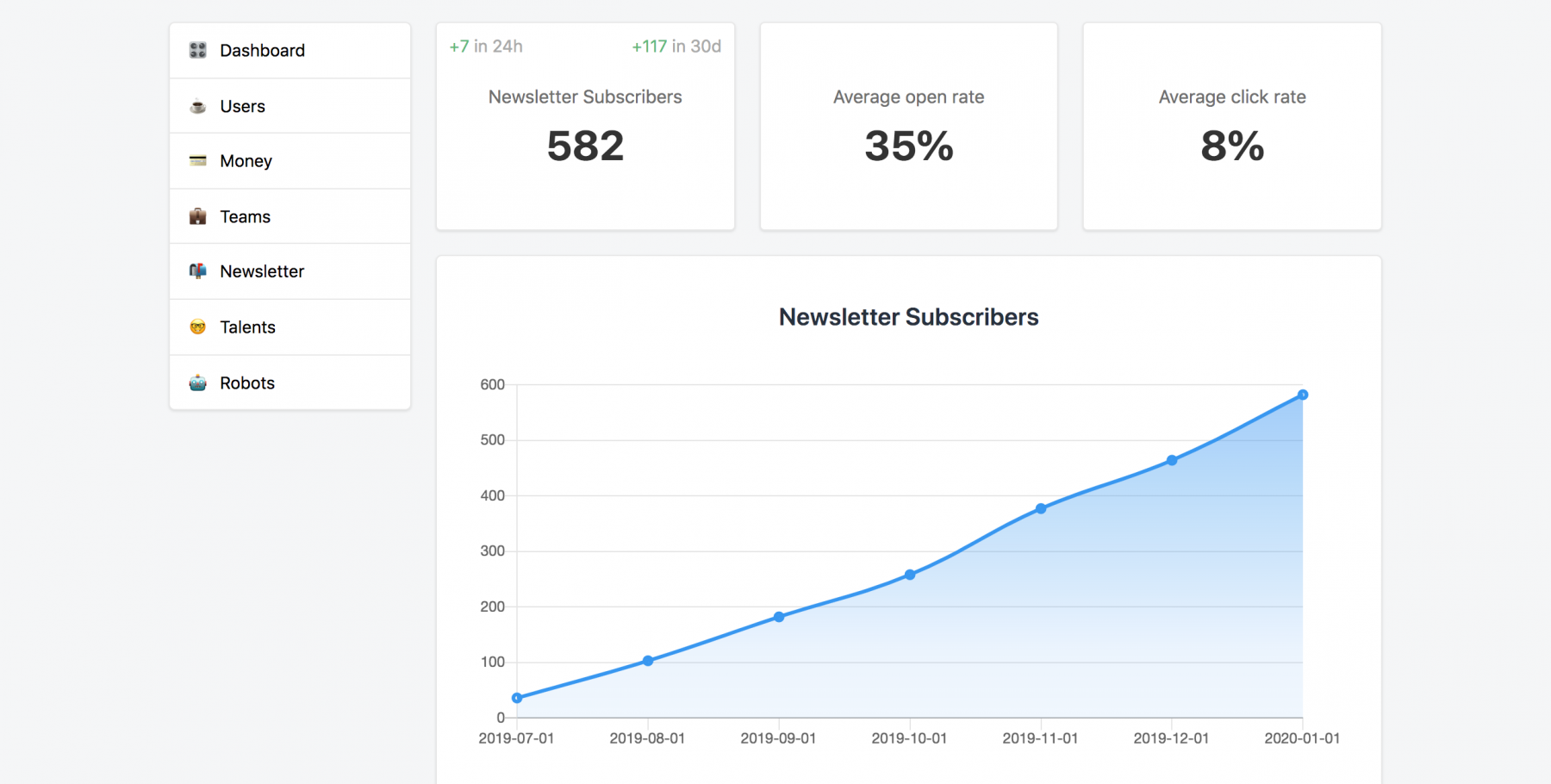Image resolution: width=1551 pixels, height=784 pixels.
Task: Click the mailbox icon beside Newsletter
Action: click(197, 271)
